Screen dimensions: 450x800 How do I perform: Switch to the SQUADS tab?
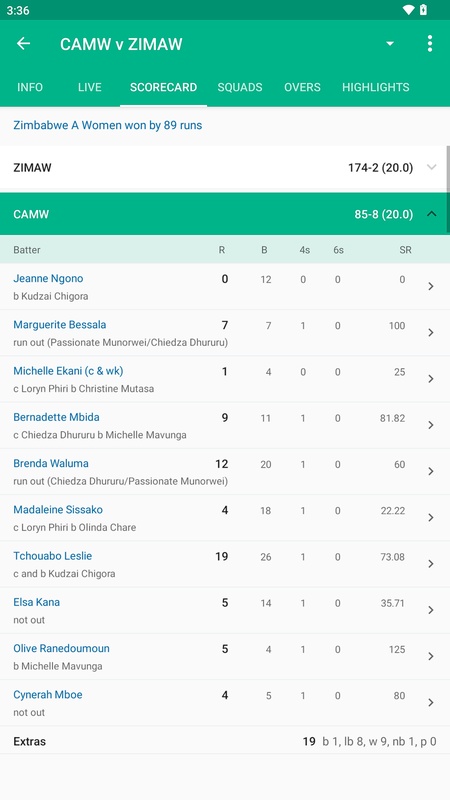point(240,87)
